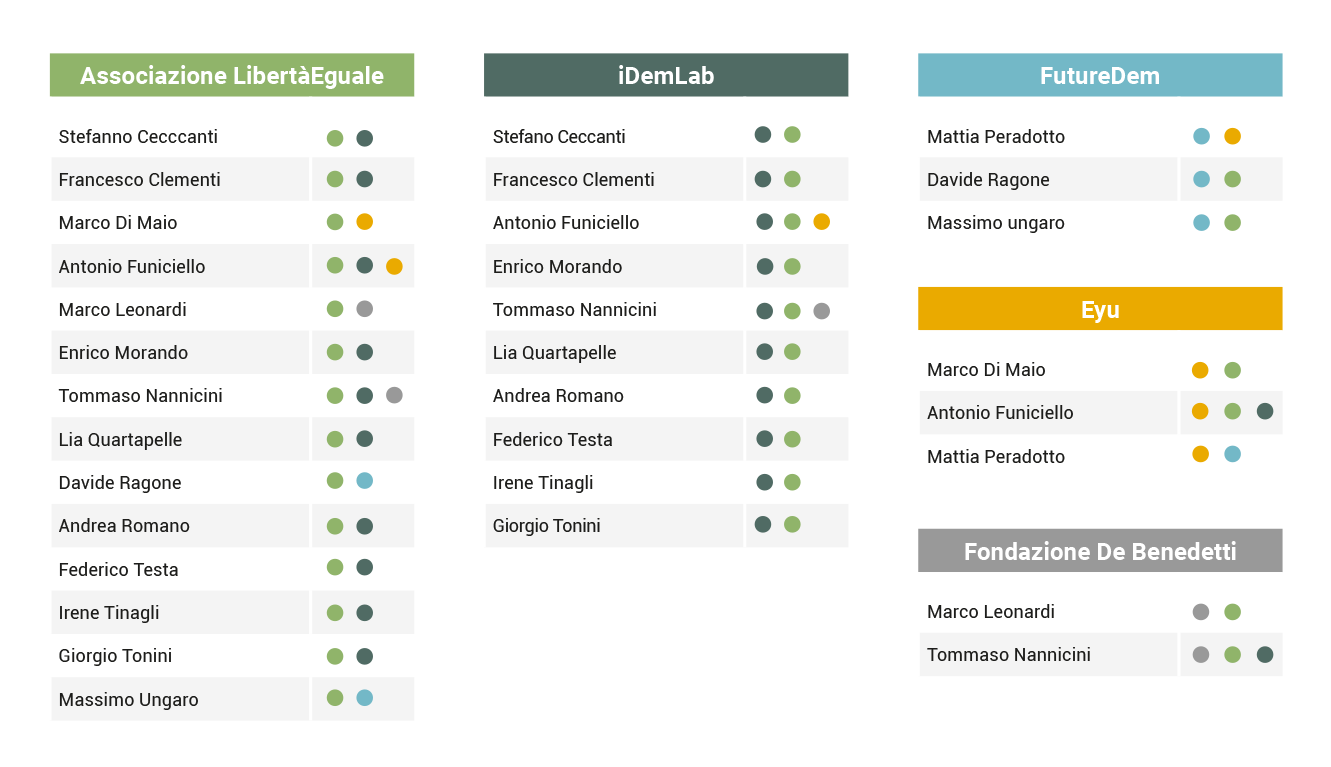Click the light blue dot beside Massimo Ungaro in LibertàEguale

(365, 698)
